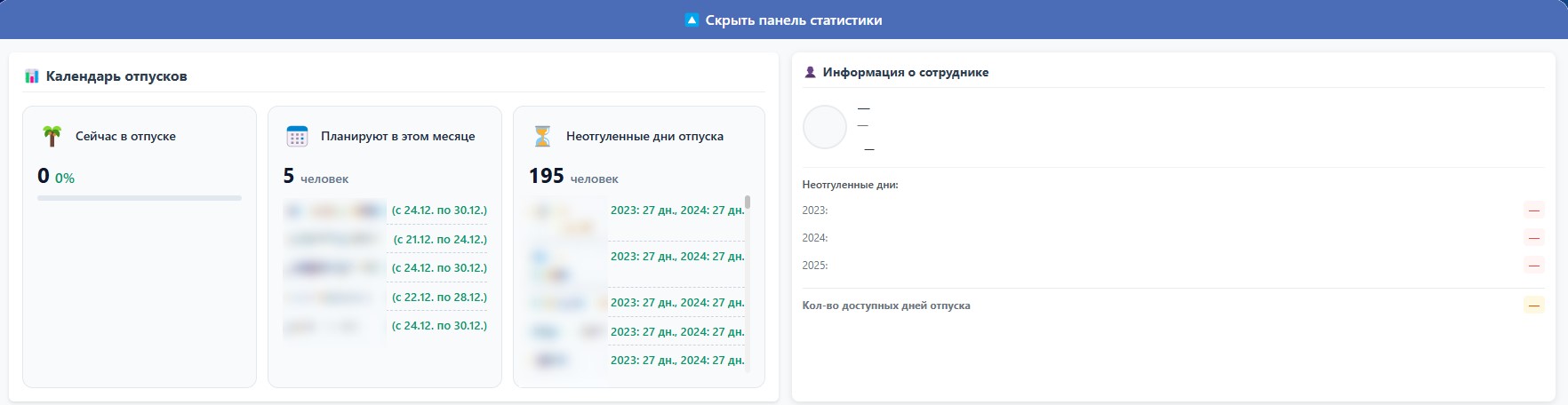Click the red dash badge for year 2023

[1533, 210]
